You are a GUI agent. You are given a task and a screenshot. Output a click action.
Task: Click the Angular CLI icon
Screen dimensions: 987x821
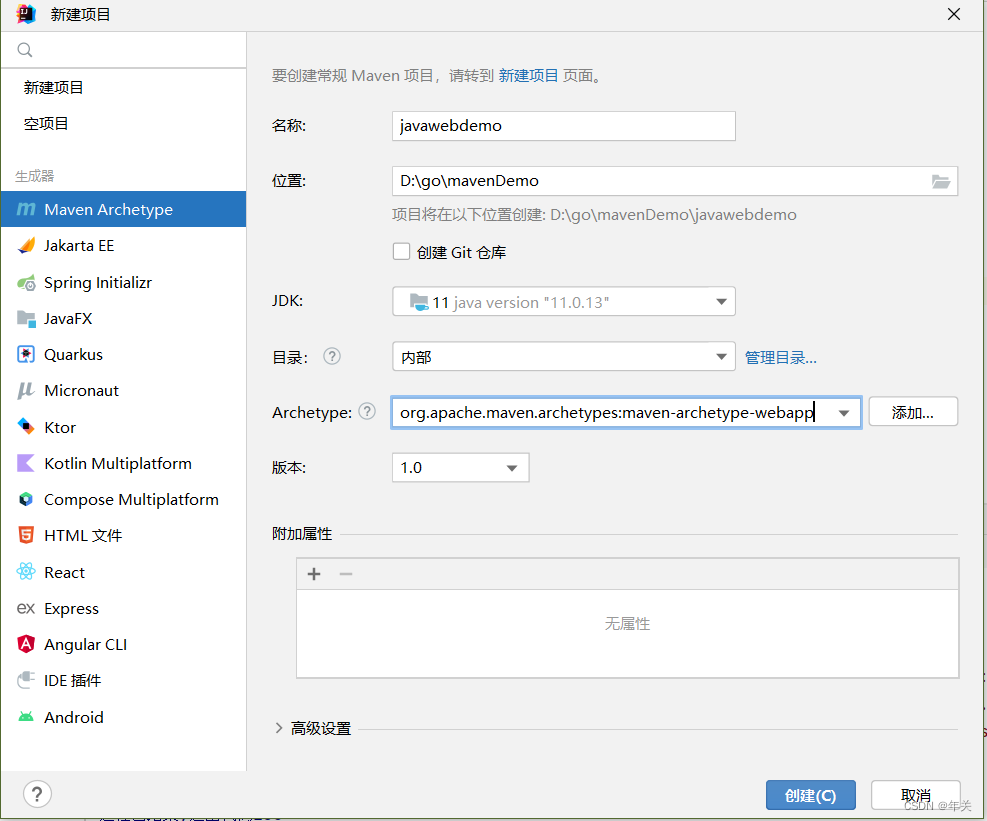tap(26, 644)
